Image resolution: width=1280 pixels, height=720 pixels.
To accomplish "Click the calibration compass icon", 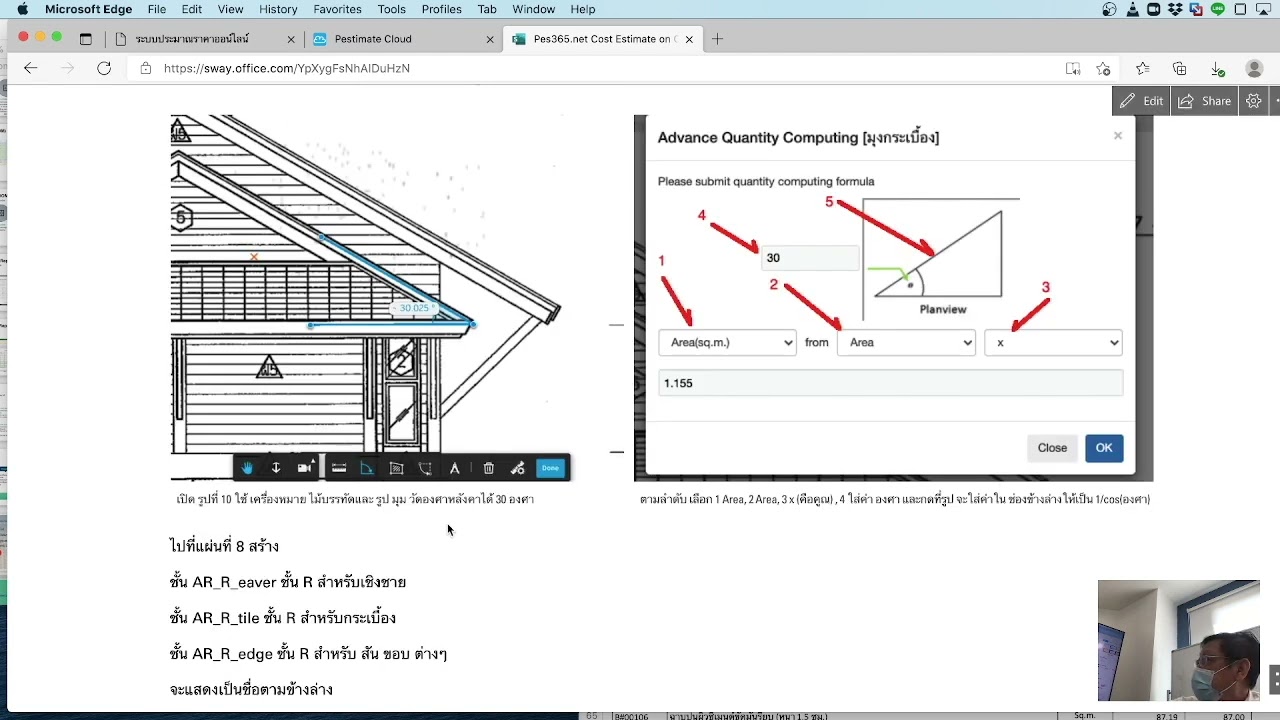I will (454, 468).
